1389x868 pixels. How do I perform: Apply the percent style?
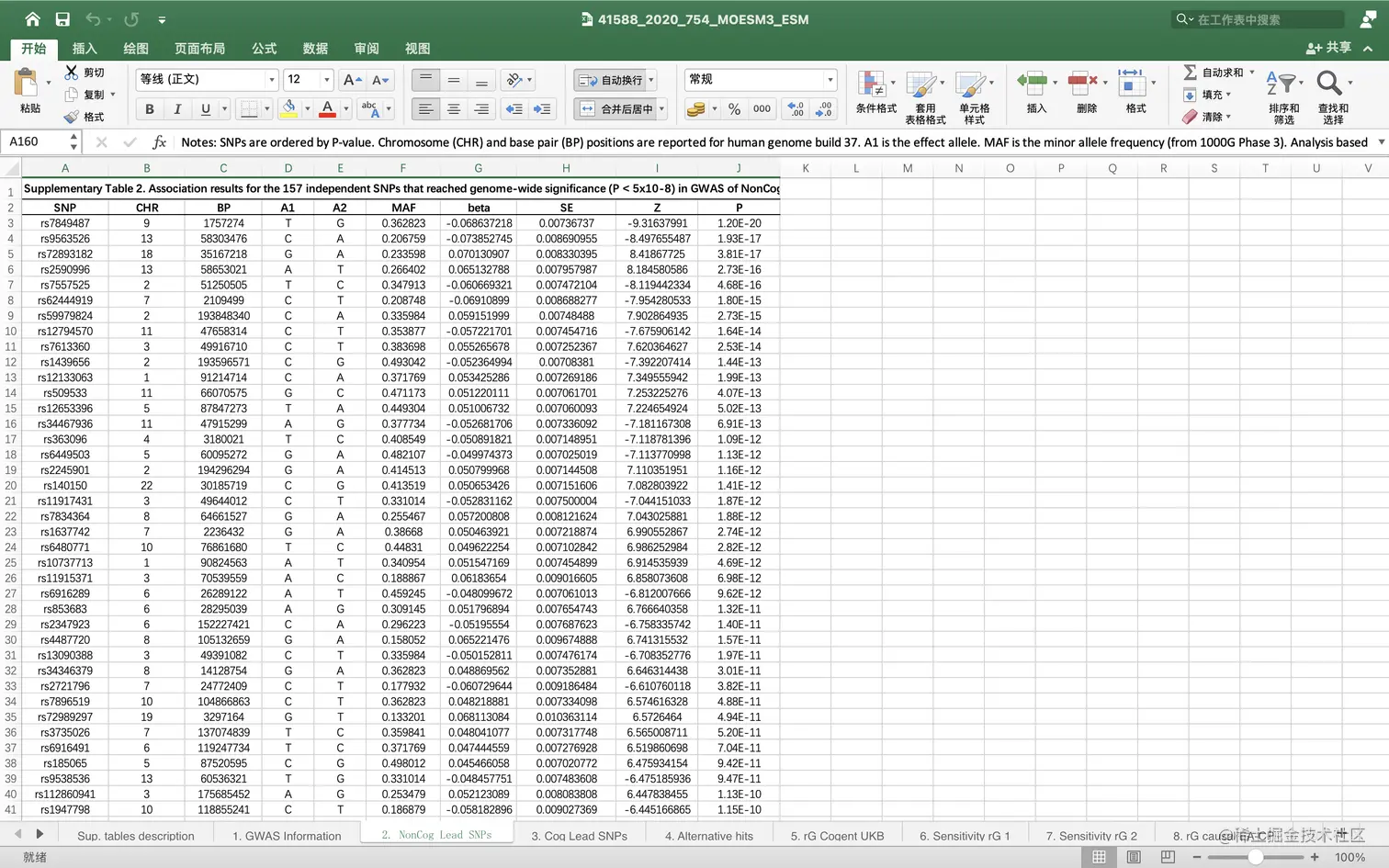click(734, 109)
